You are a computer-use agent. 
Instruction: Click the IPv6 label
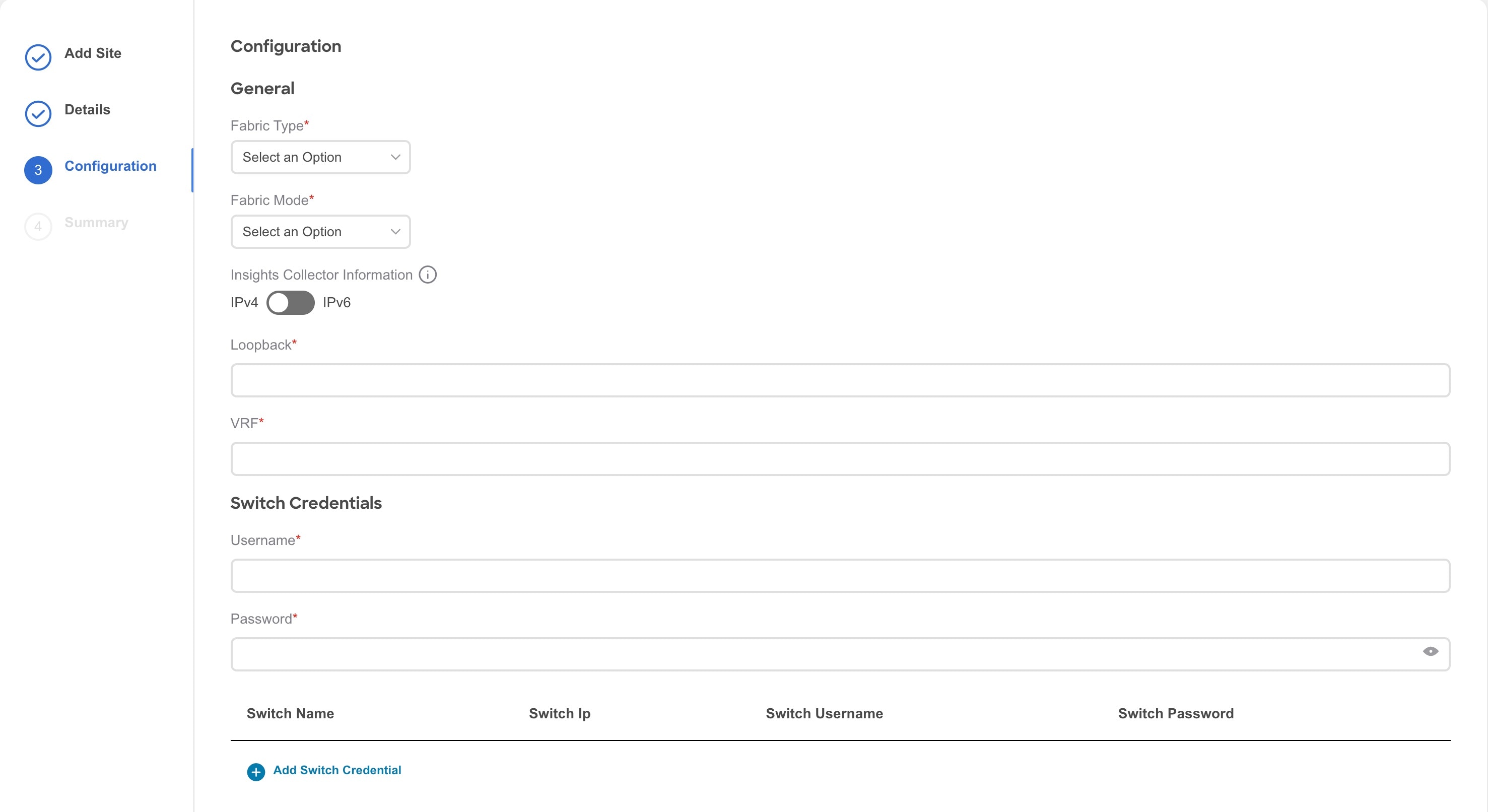point(337,303)
